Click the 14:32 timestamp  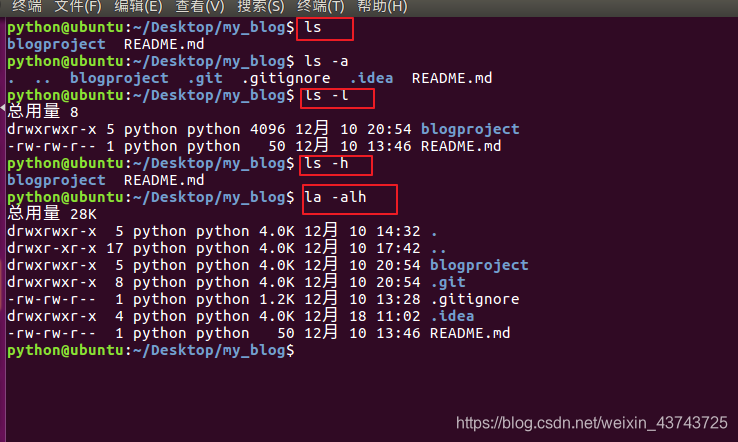click(x=398, y=232)
